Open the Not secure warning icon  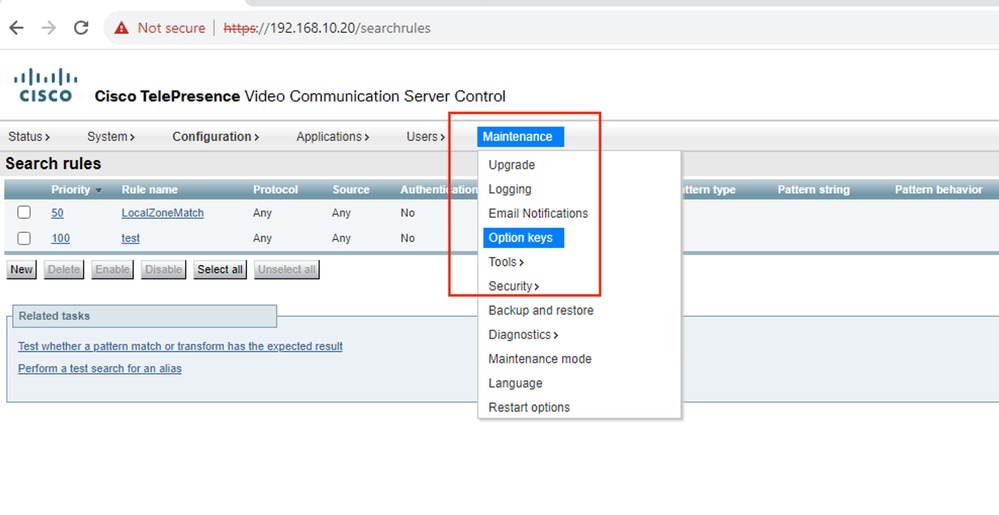pos(121,28)
